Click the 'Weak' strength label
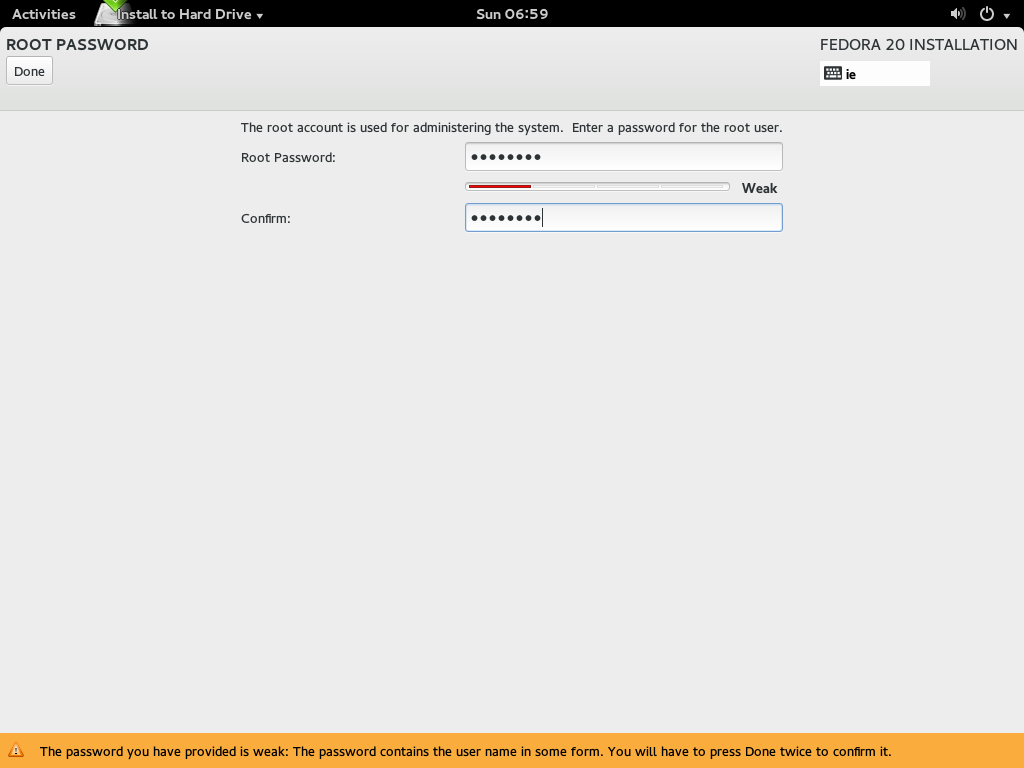The image size is (1024, 768). 760,188
